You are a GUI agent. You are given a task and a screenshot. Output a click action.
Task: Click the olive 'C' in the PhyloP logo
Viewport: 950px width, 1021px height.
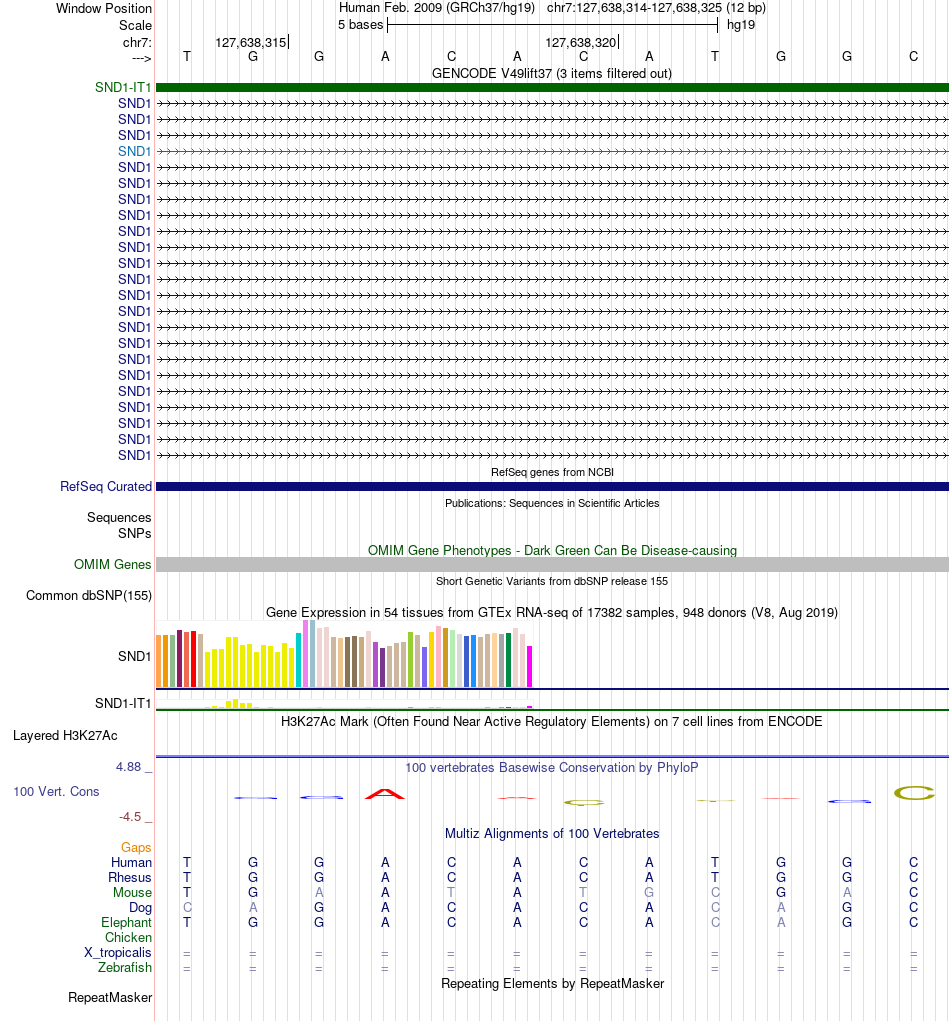[x=914, y=792]
